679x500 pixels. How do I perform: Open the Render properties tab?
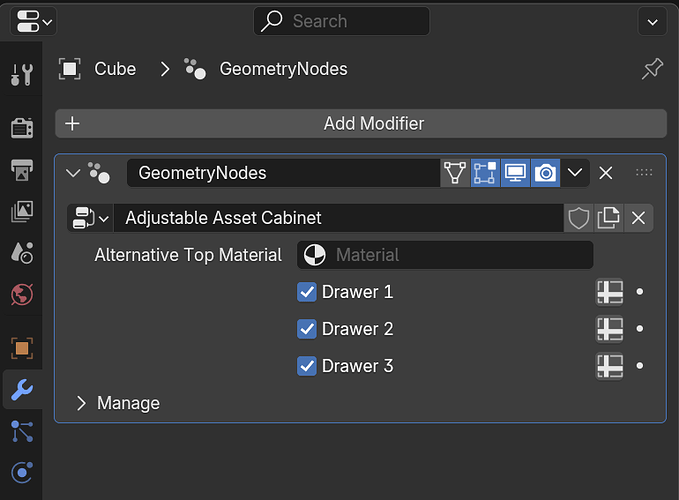[22, 128]
